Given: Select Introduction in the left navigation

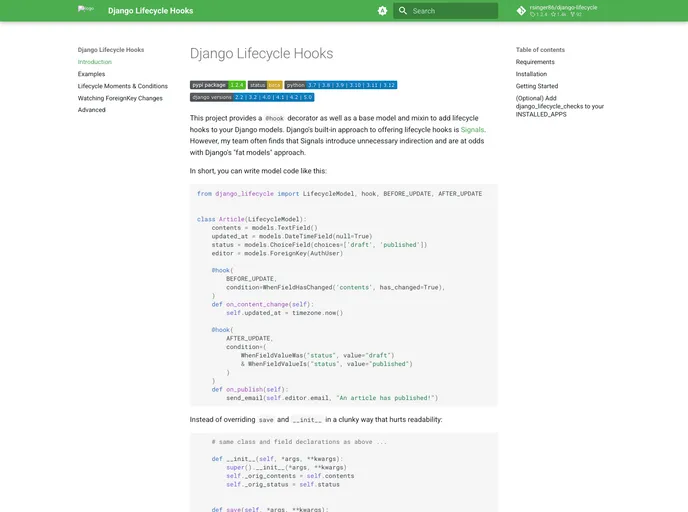Looking at the screenshot, I should pos(95,62).
